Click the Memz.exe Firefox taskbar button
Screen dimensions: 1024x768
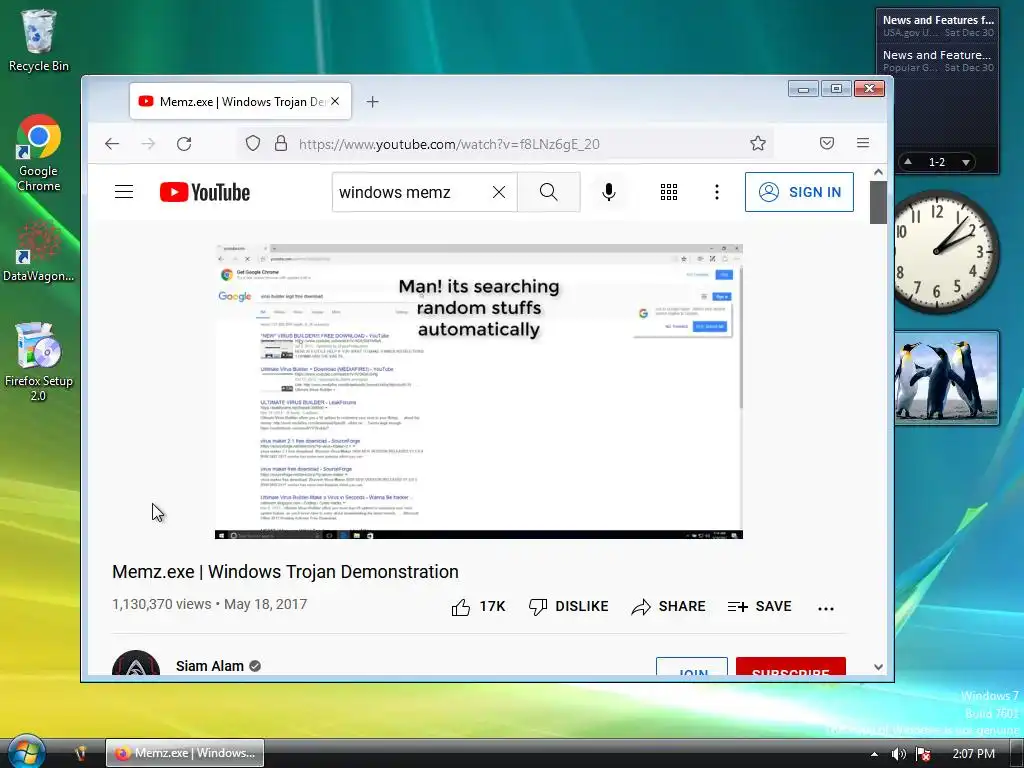(x=185, y=753)
